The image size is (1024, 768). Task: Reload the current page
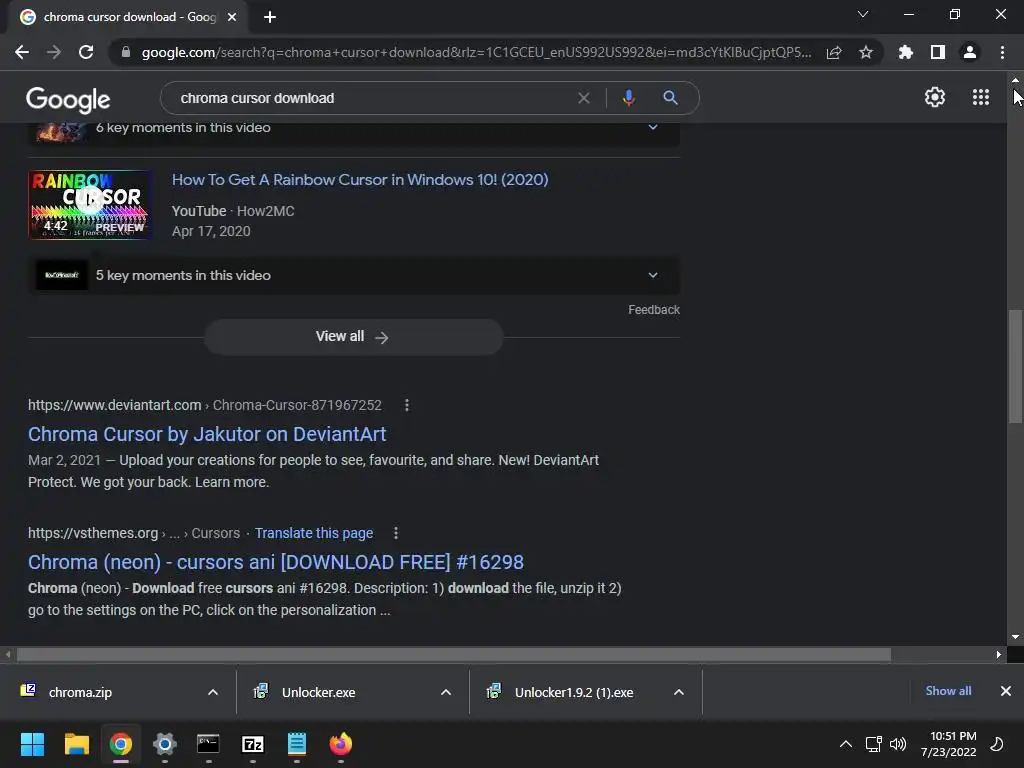[86, 52]
